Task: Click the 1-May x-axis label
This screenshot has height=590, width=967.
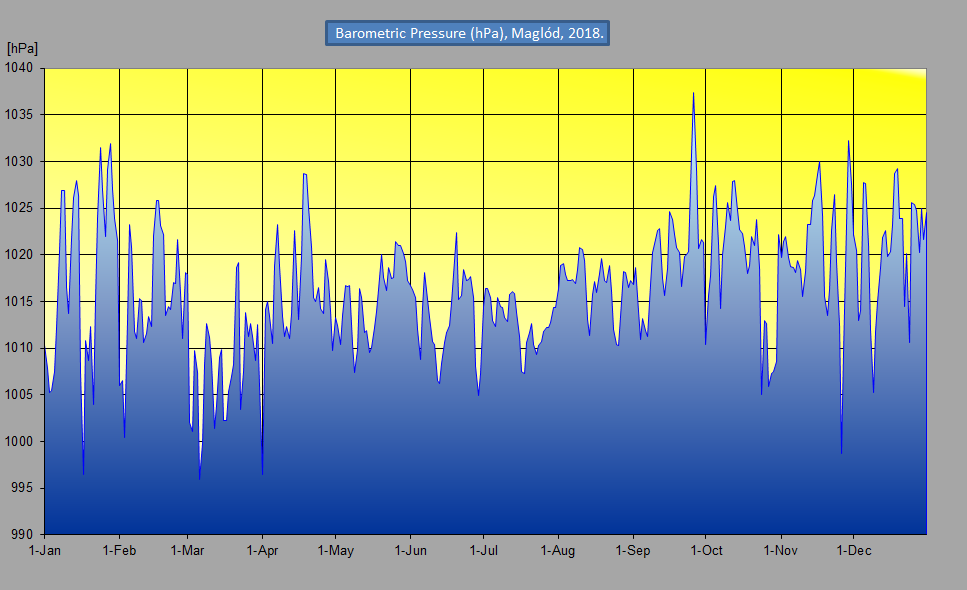Action: [335, 550]
